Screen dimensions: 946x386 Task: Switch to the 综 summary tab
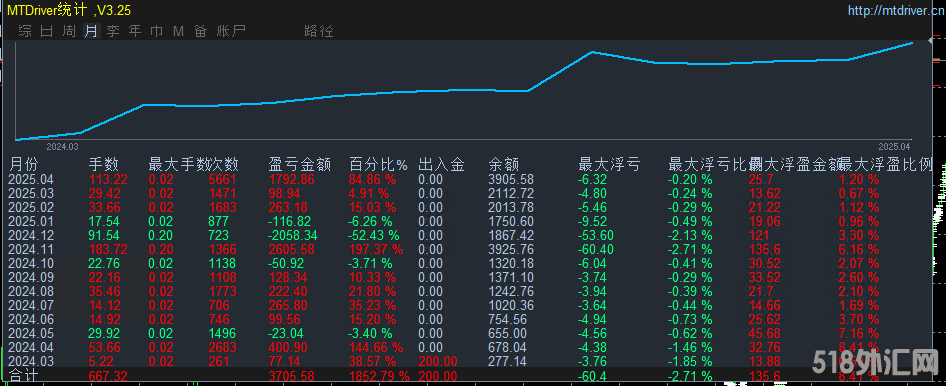pyautogui.click(x=25, y=31)
